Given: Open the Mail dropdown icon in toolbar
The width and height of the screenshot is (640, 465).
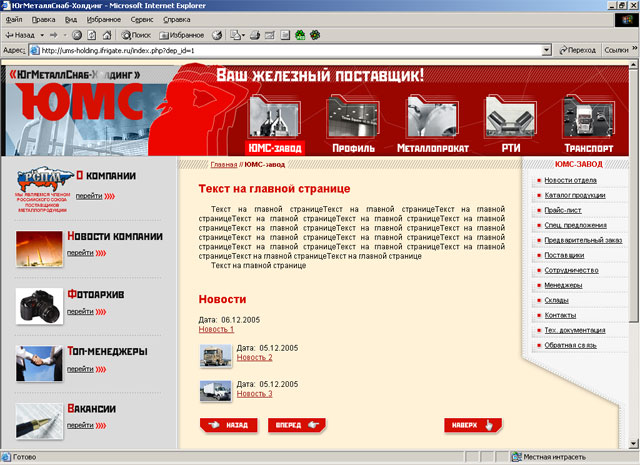Looking at the screenshot, I should (x=237, y=35).
